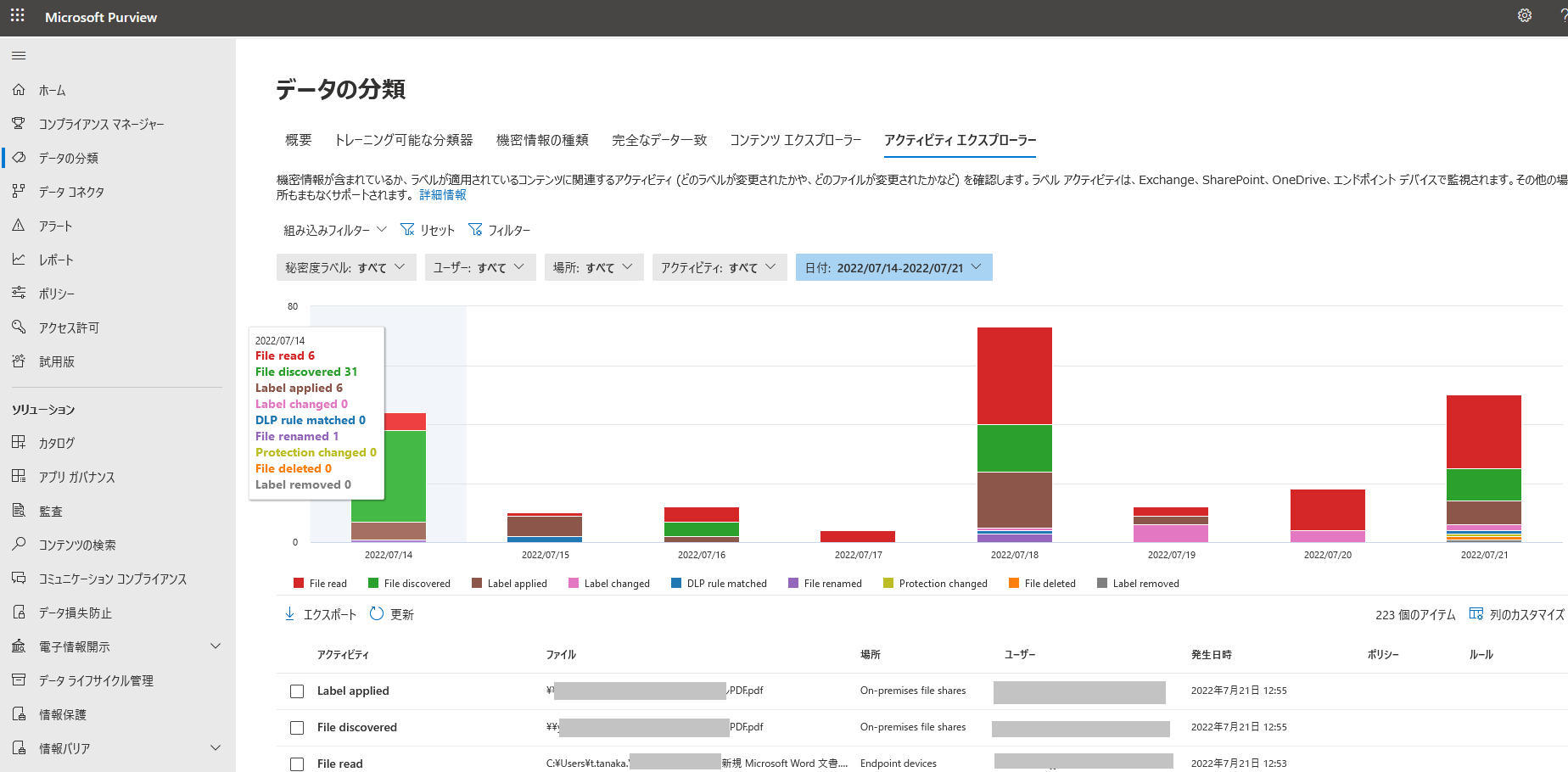Screen dimensions: 1568x772
Task: Click the ポリシー sliders icon
Action: click(19, 294)
